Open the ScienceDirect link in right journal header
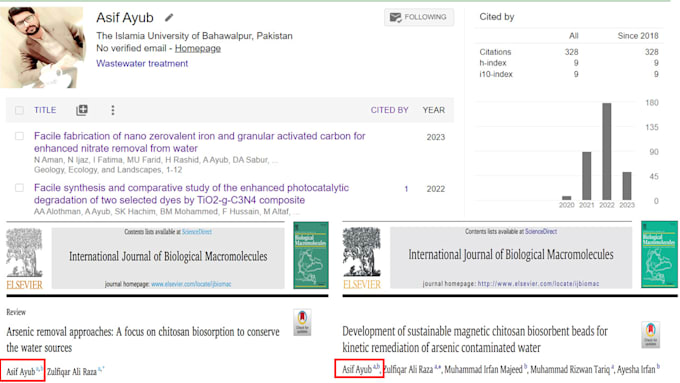The height and width of the screenshot is (383, 680). click(x=541, y=232)
